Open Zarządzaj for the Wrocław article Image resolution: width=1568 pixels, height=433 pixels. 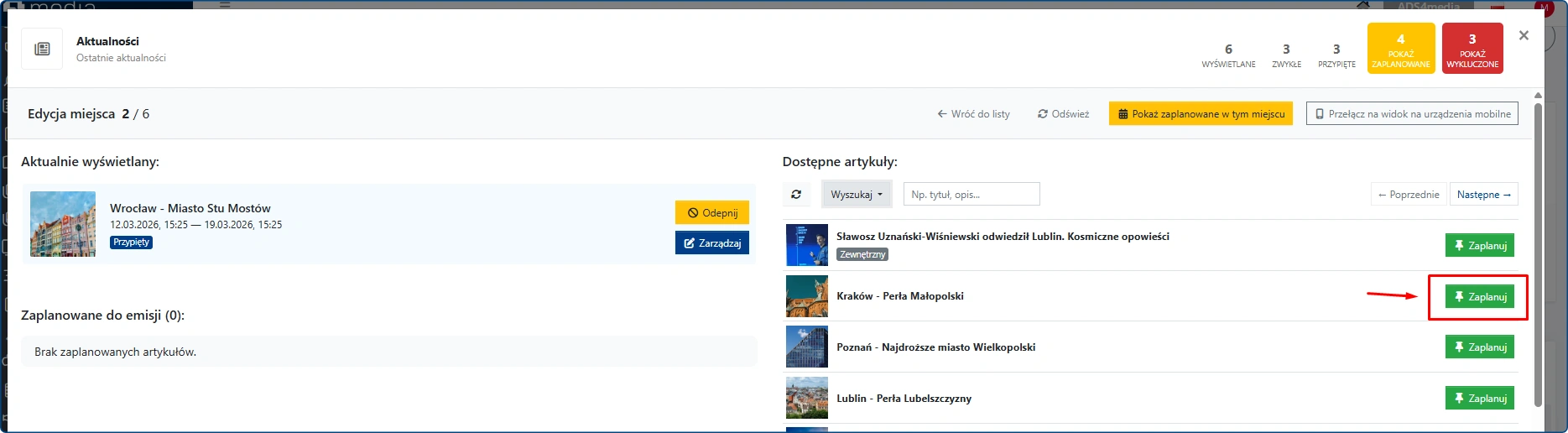(x=712, y=243)
